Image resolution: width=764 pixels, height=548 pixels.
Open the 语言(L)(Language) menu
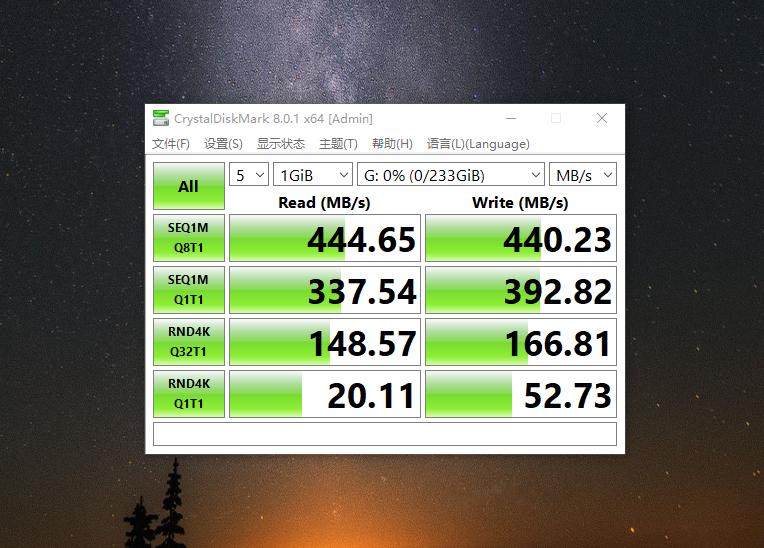pos(478,144)
